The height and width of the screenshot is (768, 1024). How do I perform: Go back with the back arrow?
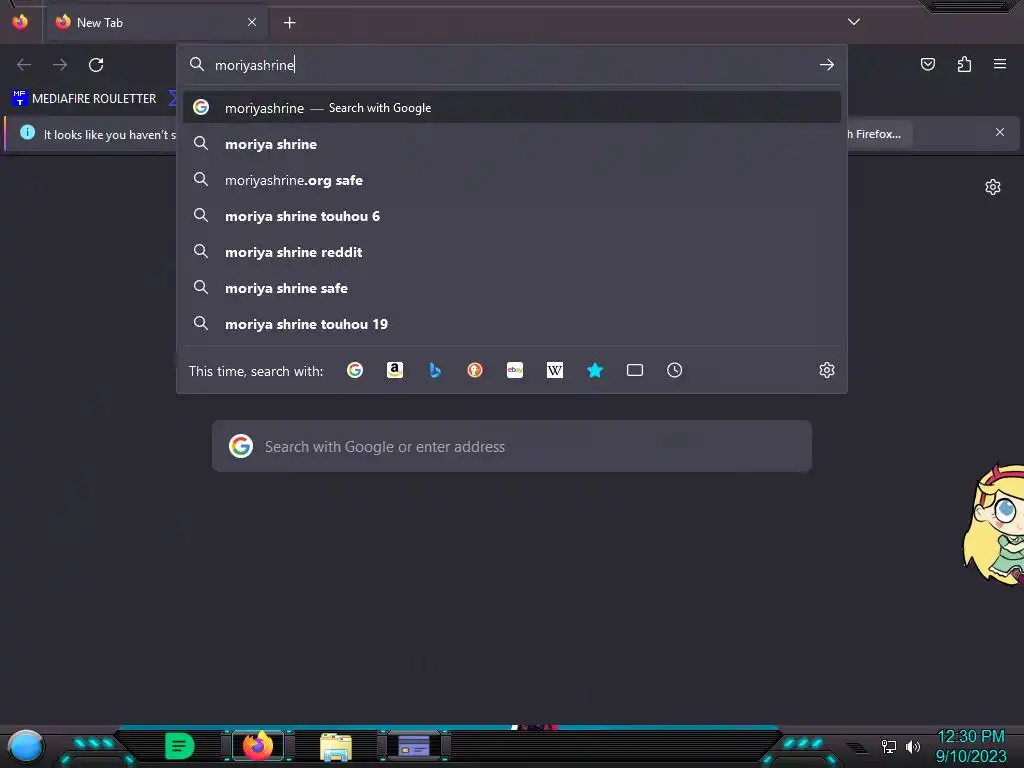(x=24, y=65)
